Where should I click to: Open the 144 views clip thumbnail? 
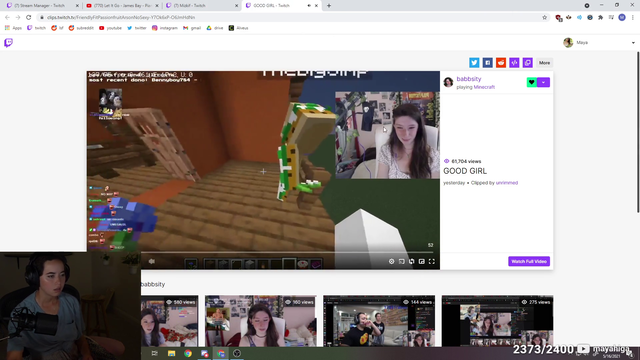coord(379,321)
